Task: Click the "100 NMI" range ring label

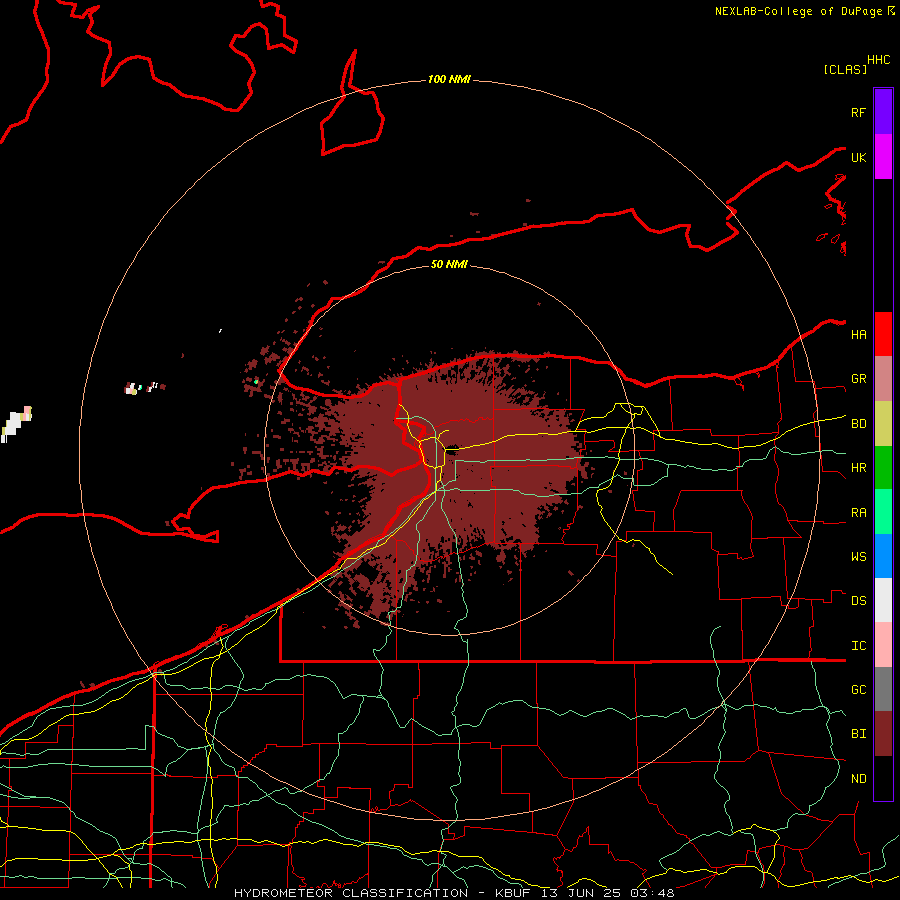Action: pyautogui.click(x=449, y=79)
